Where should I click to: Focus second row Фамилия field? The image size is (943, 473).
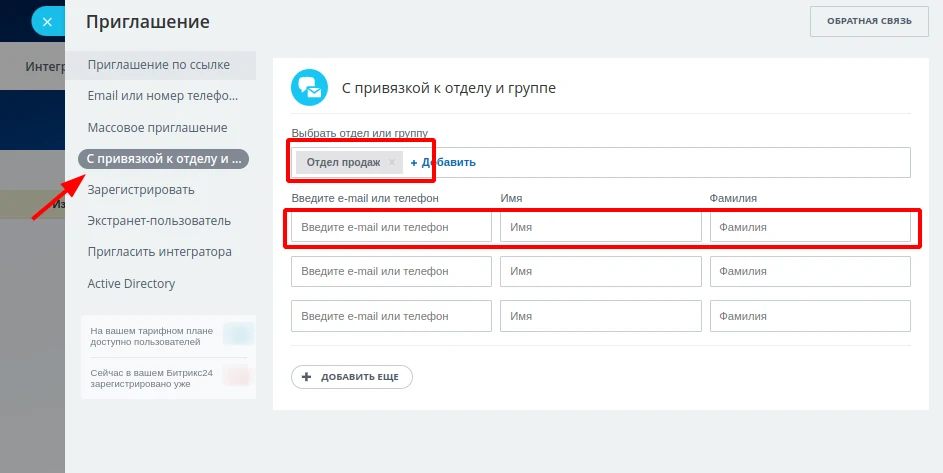pyautogui.click(x=810, y=271)
